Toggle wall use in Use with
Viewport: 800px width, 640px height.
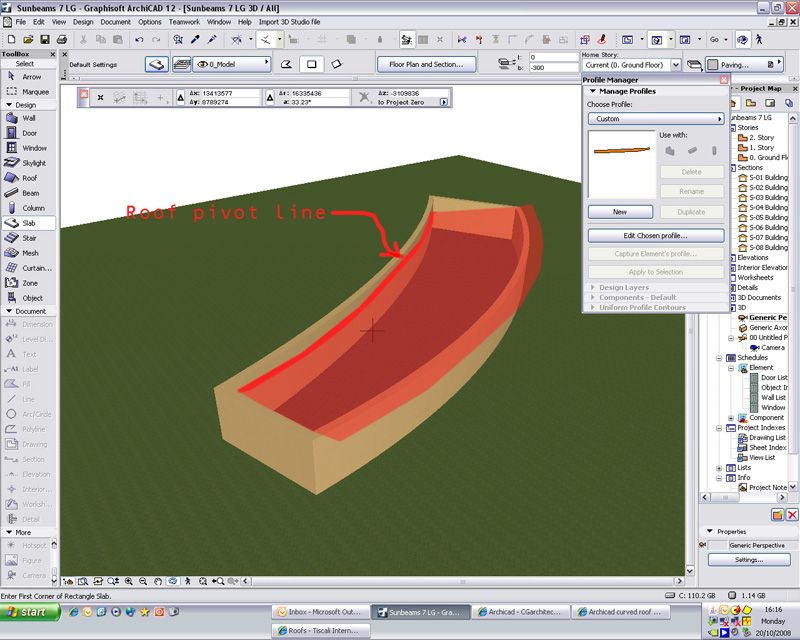pos(670,151)
